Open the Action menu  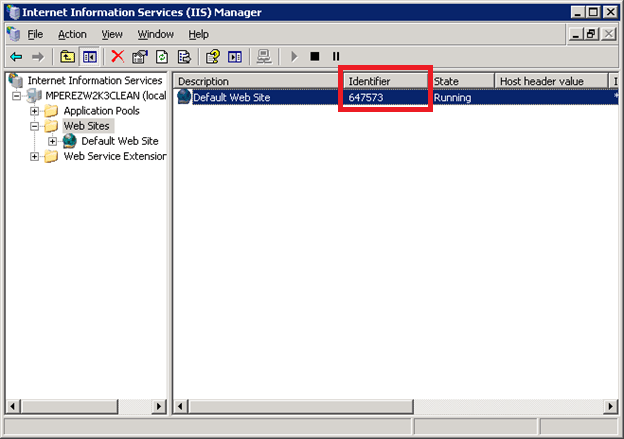point(72,34)
